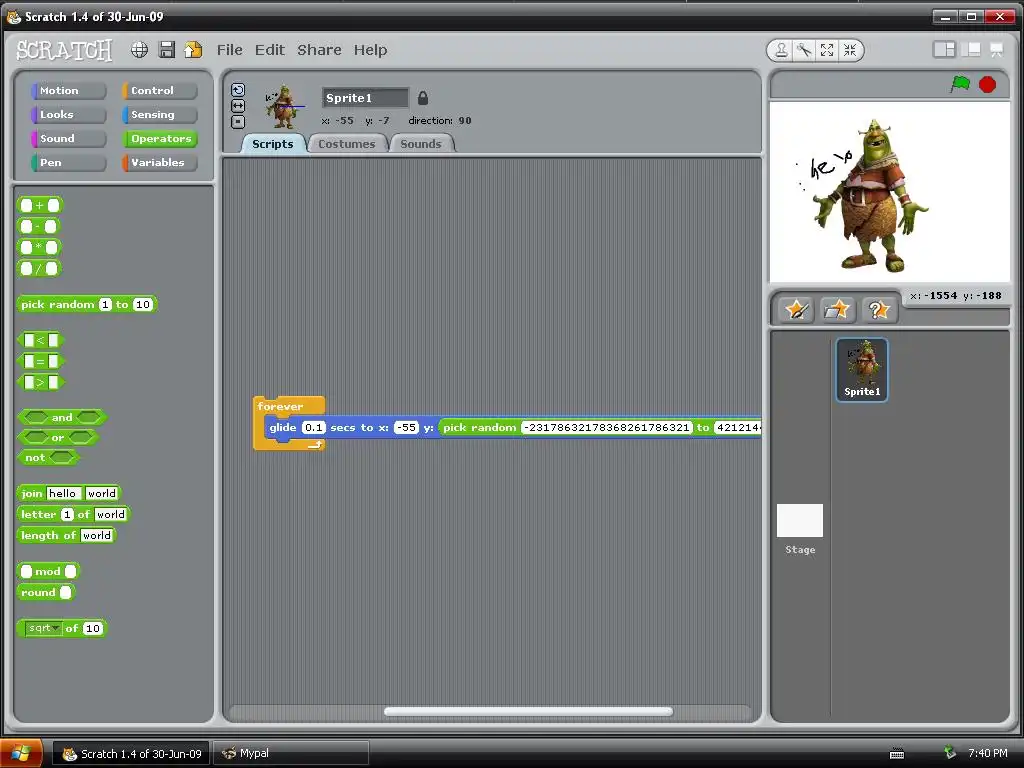Click the red stop sign button
Viewport: 1024px width, 768px height.
(987, 84)
